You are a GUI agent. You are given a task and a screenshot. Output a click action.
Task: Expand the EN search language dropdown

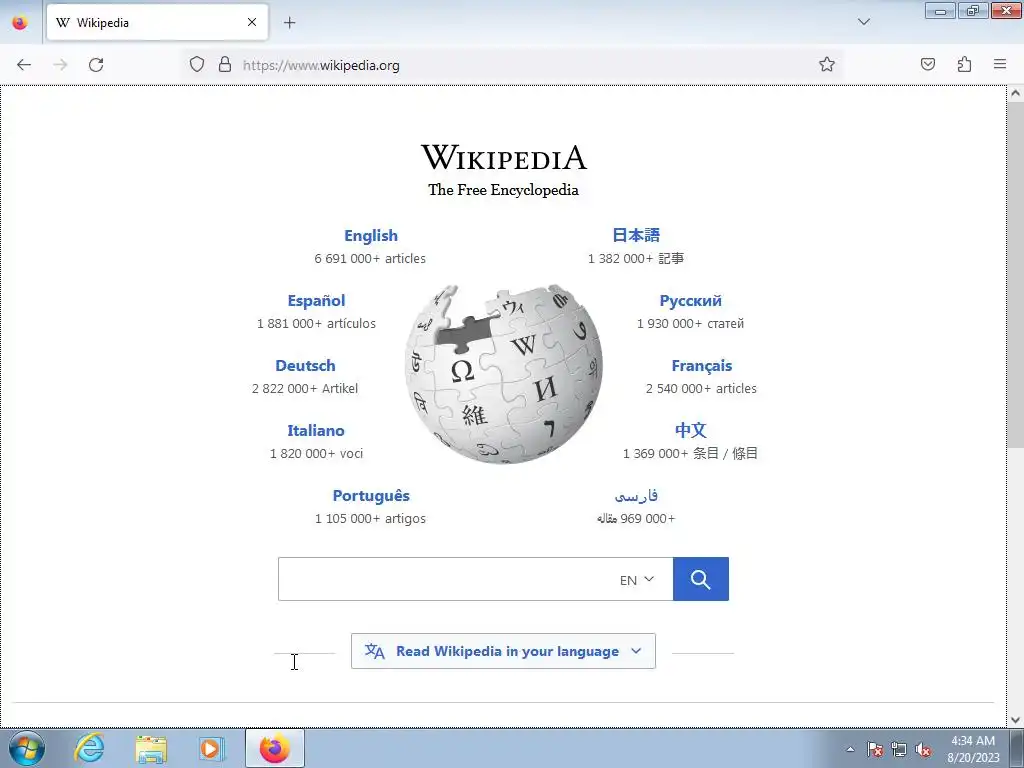pos(637,580)
